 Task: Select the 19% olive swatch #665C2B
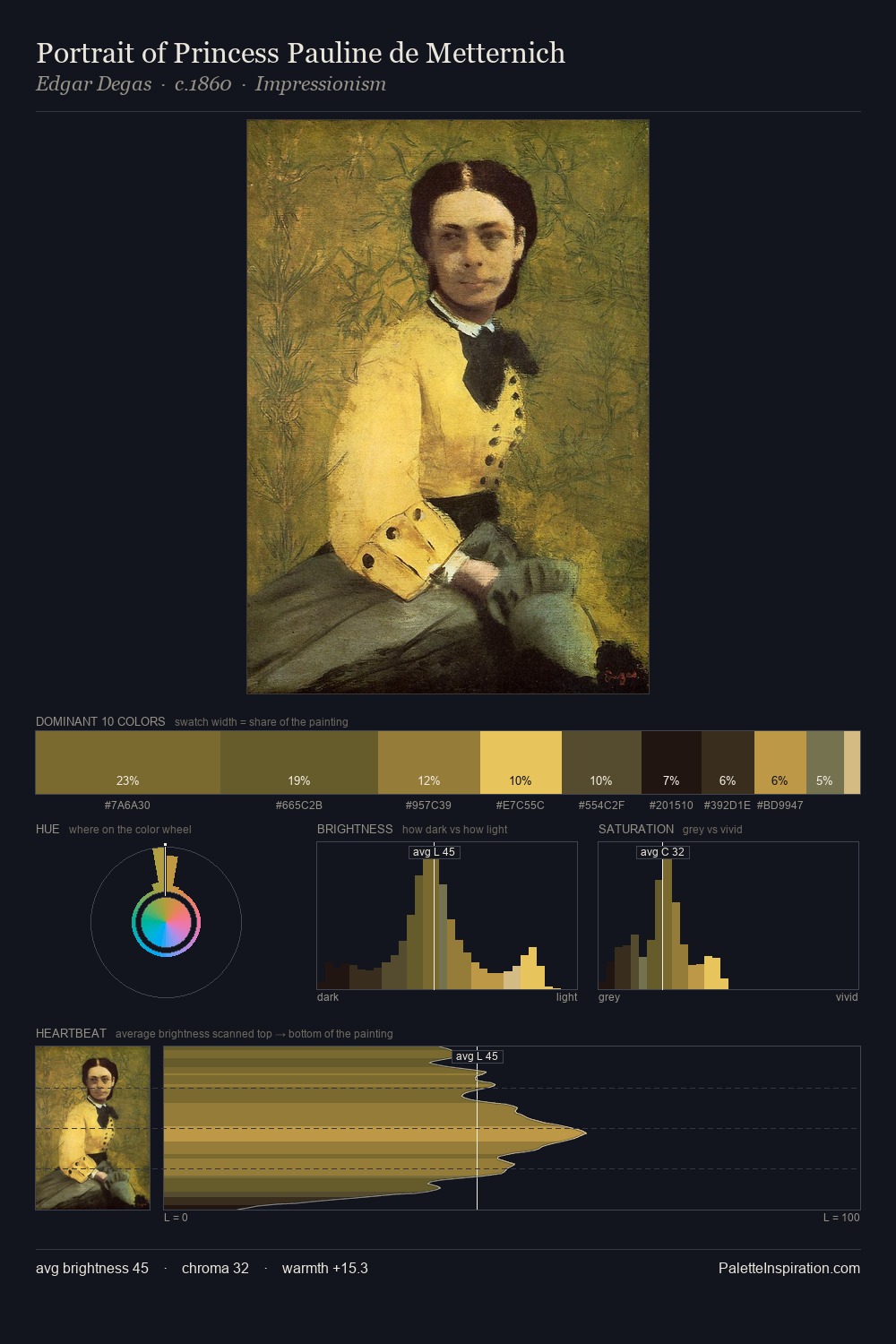(x=299, y=762)
